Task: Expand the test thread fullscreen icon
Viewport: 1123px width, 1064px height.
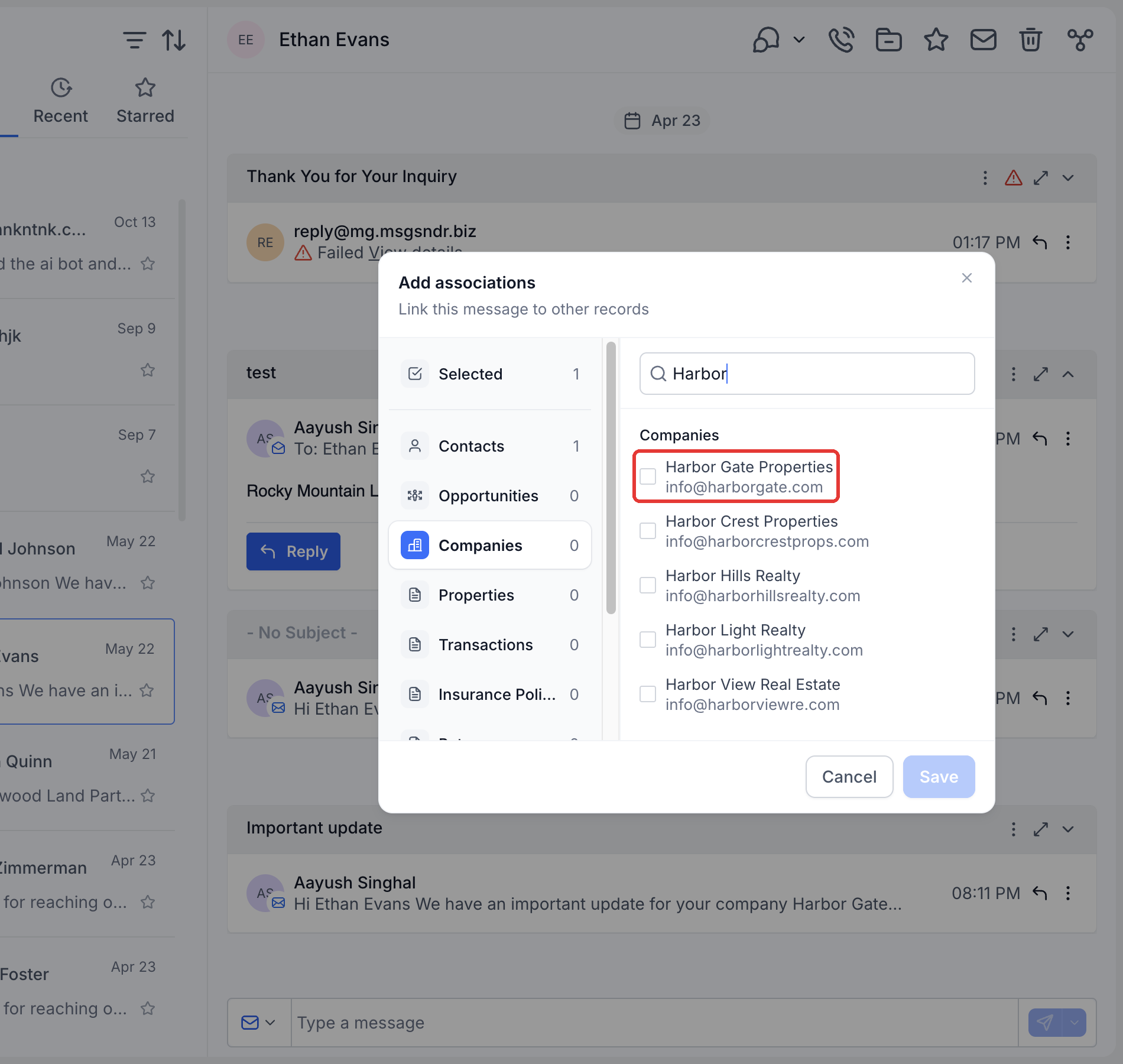Action: pos(1041,374)
